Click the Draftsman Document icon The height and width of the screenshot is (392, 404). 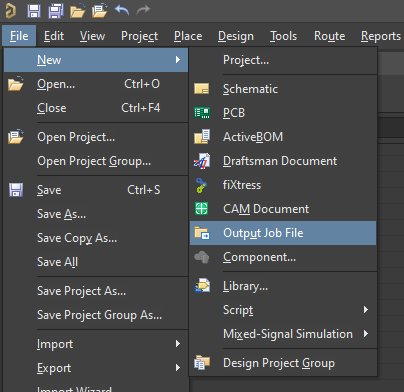[x=202, y=161]
